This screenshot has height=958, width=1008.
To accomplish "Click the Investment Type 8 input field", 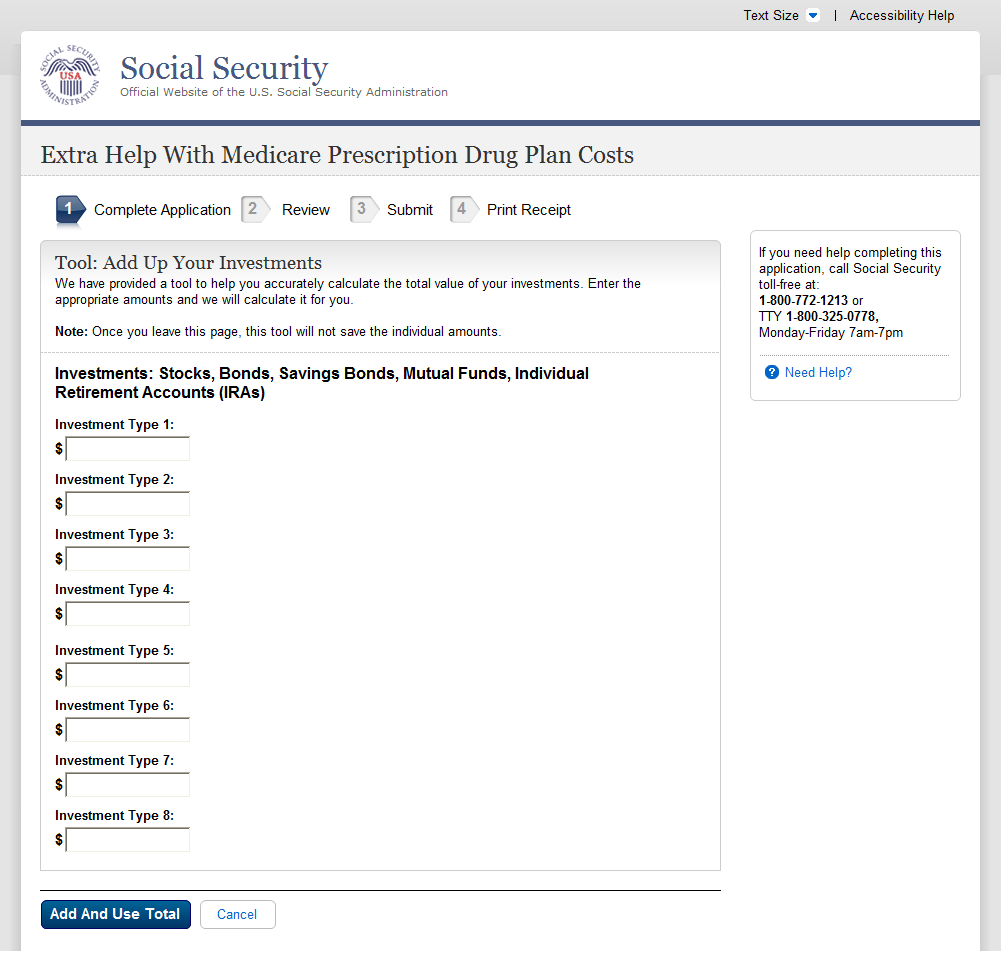I will tap(128, 840).
